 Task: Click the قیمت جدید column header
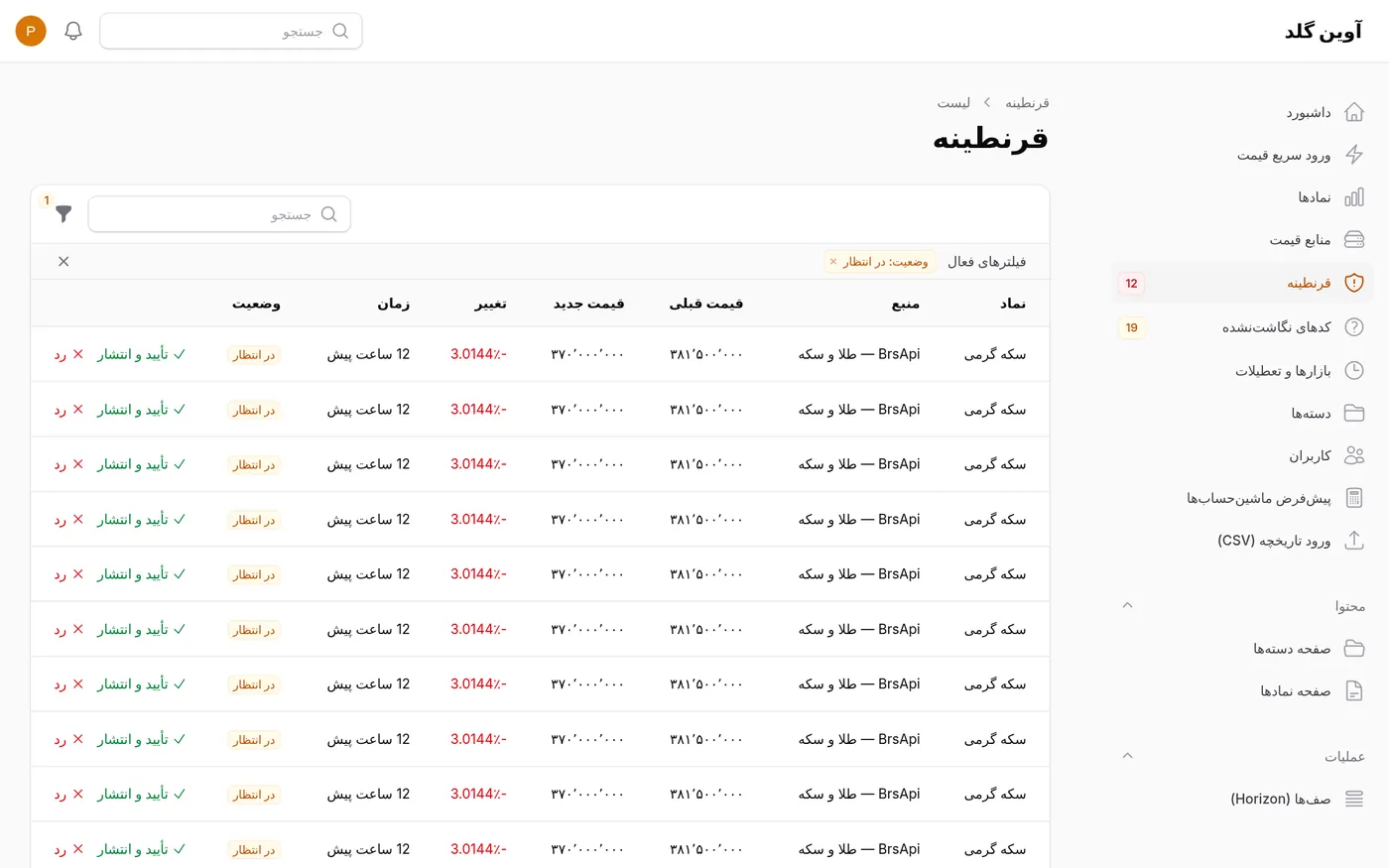coord(588,304)
